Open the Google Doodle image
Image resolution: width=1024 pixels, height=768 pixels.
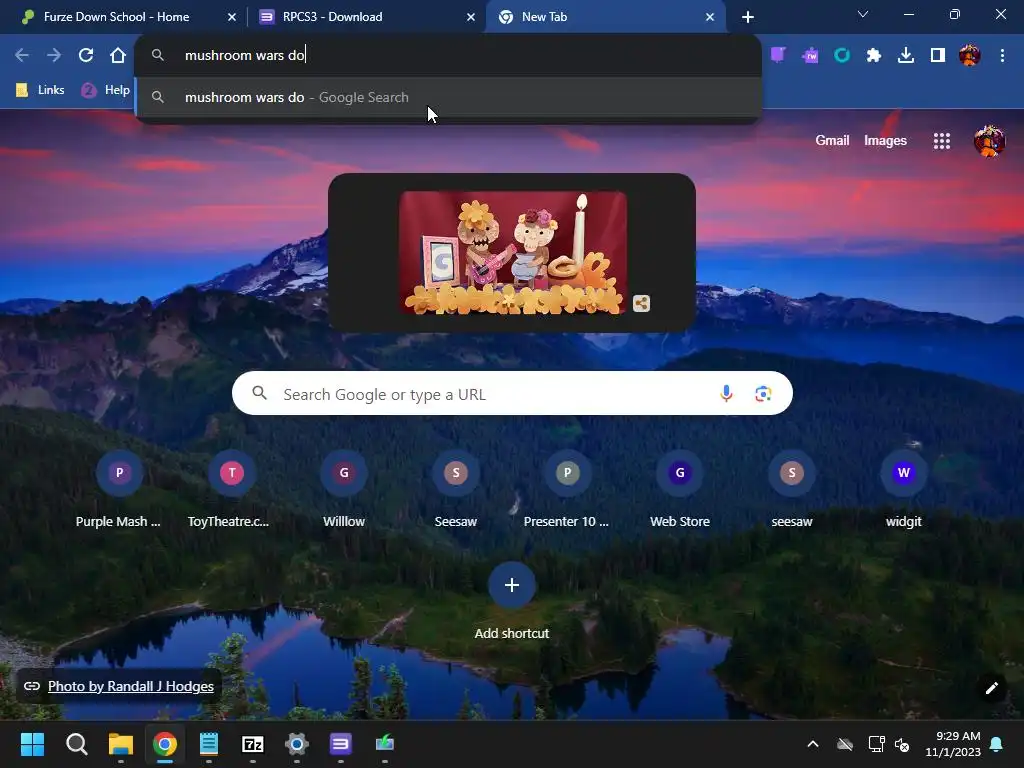coord(513,253)
